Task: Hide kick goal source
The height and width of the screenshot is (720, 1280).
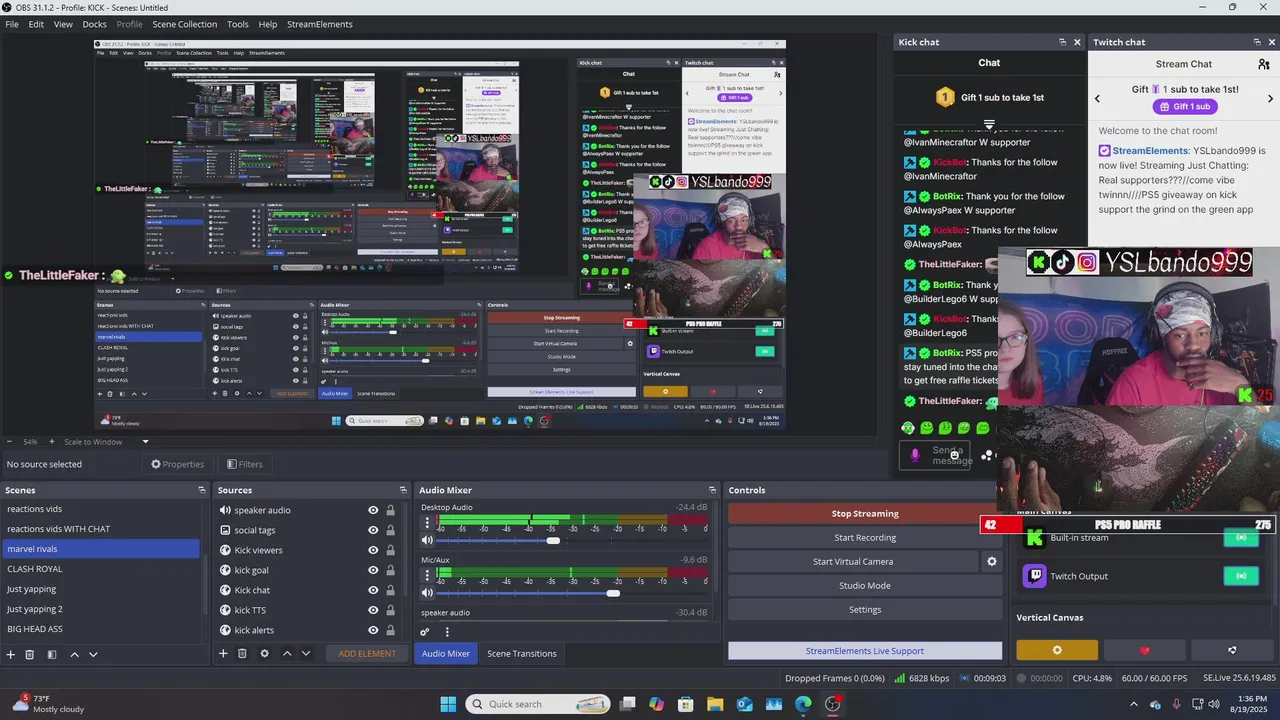Action: coord(373,570)
